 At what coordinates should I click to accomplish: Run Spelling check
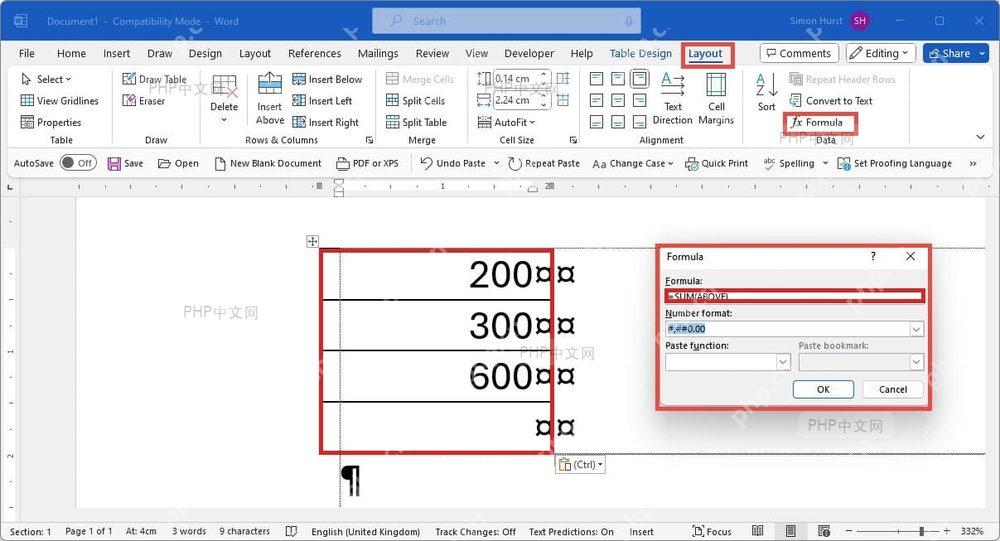pyautogui.click(x=788, y=163)
